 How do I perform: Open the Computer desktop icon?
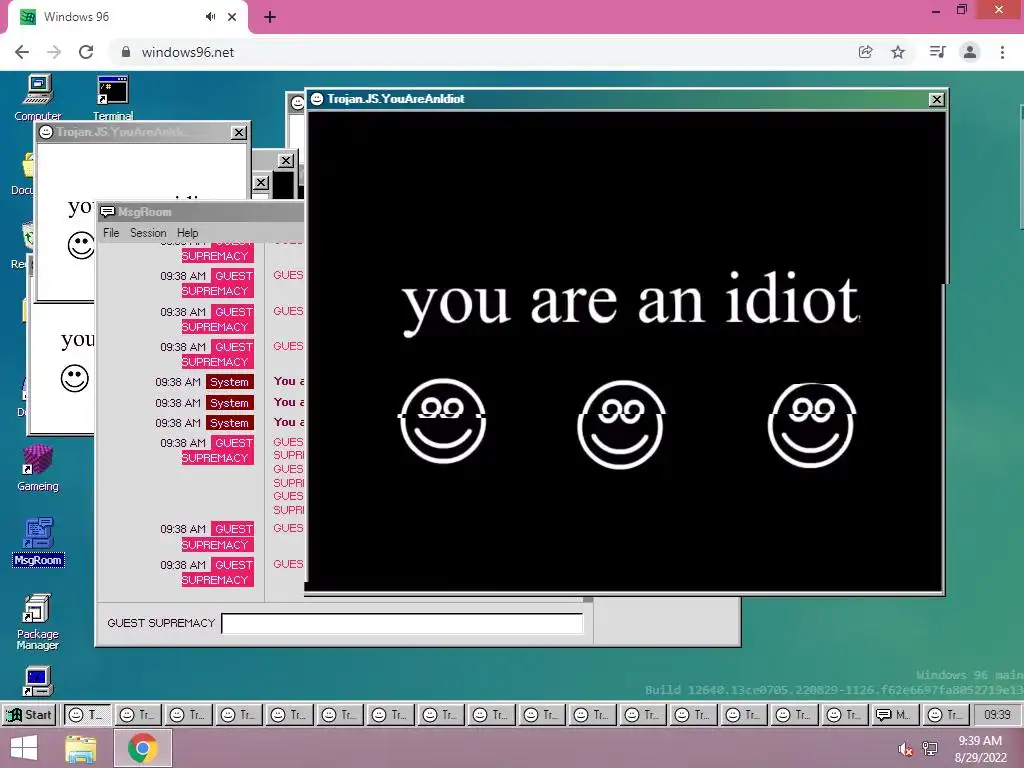tap(38, 97)
